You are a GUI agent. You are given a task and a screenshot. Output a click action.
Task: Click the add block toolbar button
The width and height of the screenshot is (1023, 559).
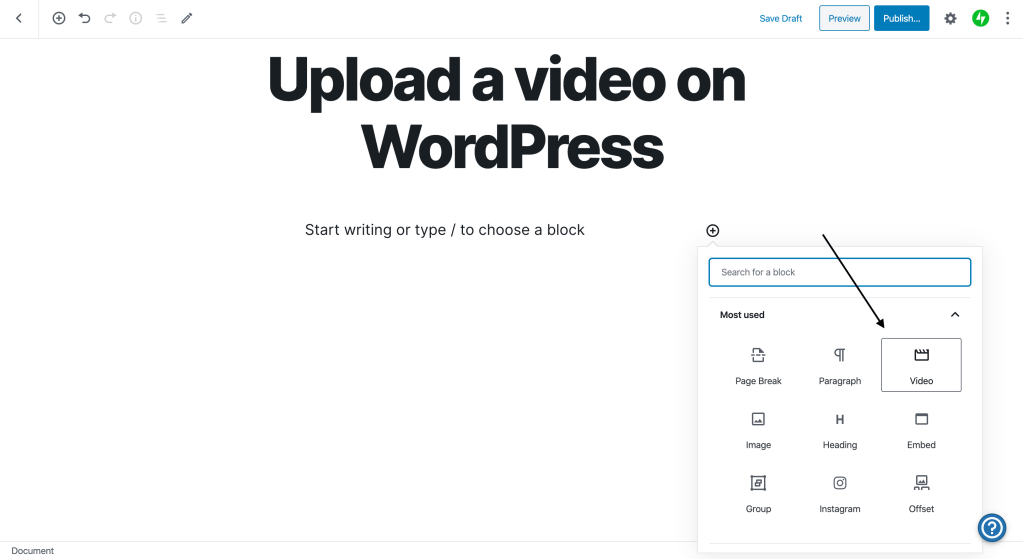pos(59,18)
